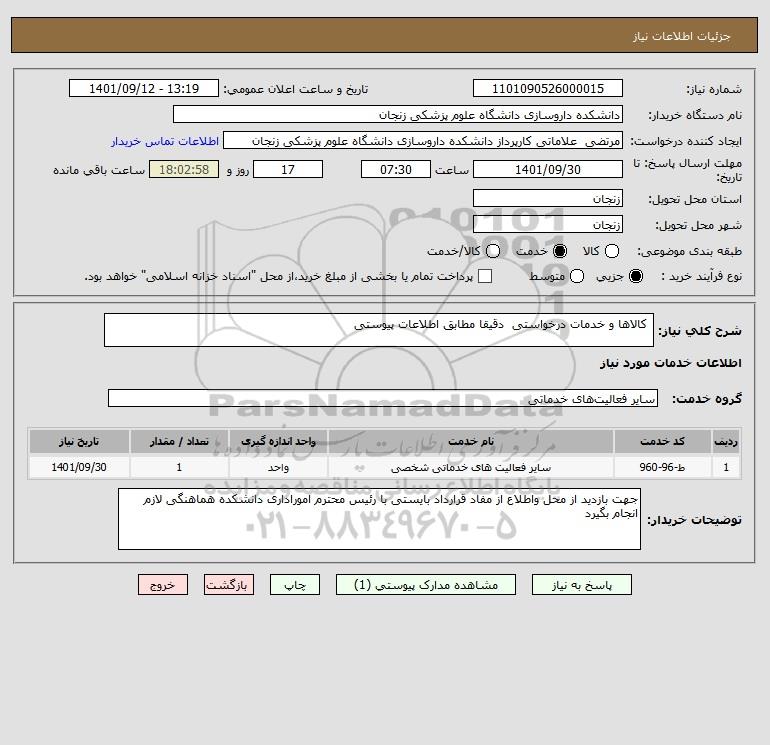Click the request creator name field
This screenshot has width=770, height=745.
click(423, 141)
